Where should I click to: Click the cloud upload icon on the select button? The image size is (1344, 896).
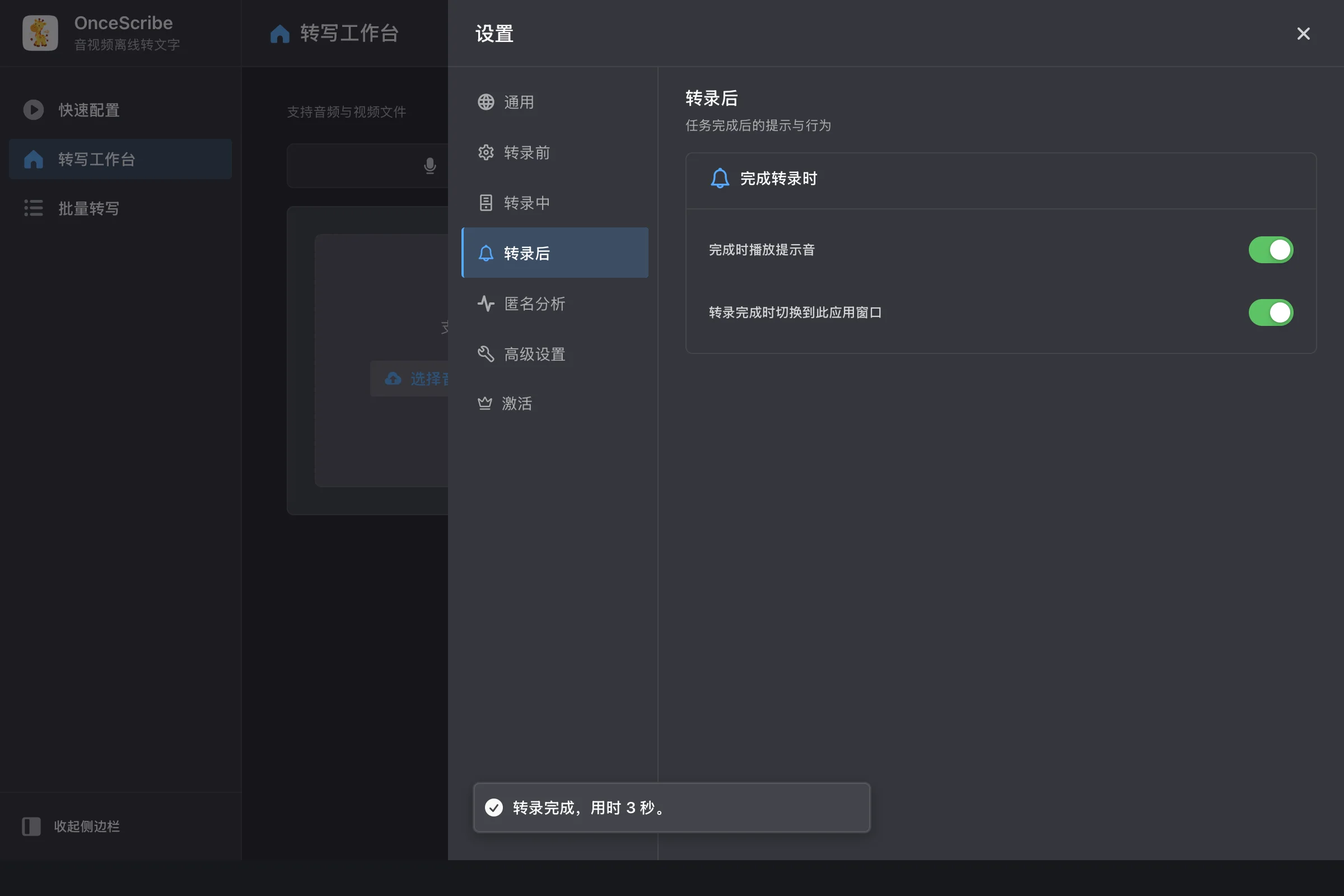click(393, 379)
